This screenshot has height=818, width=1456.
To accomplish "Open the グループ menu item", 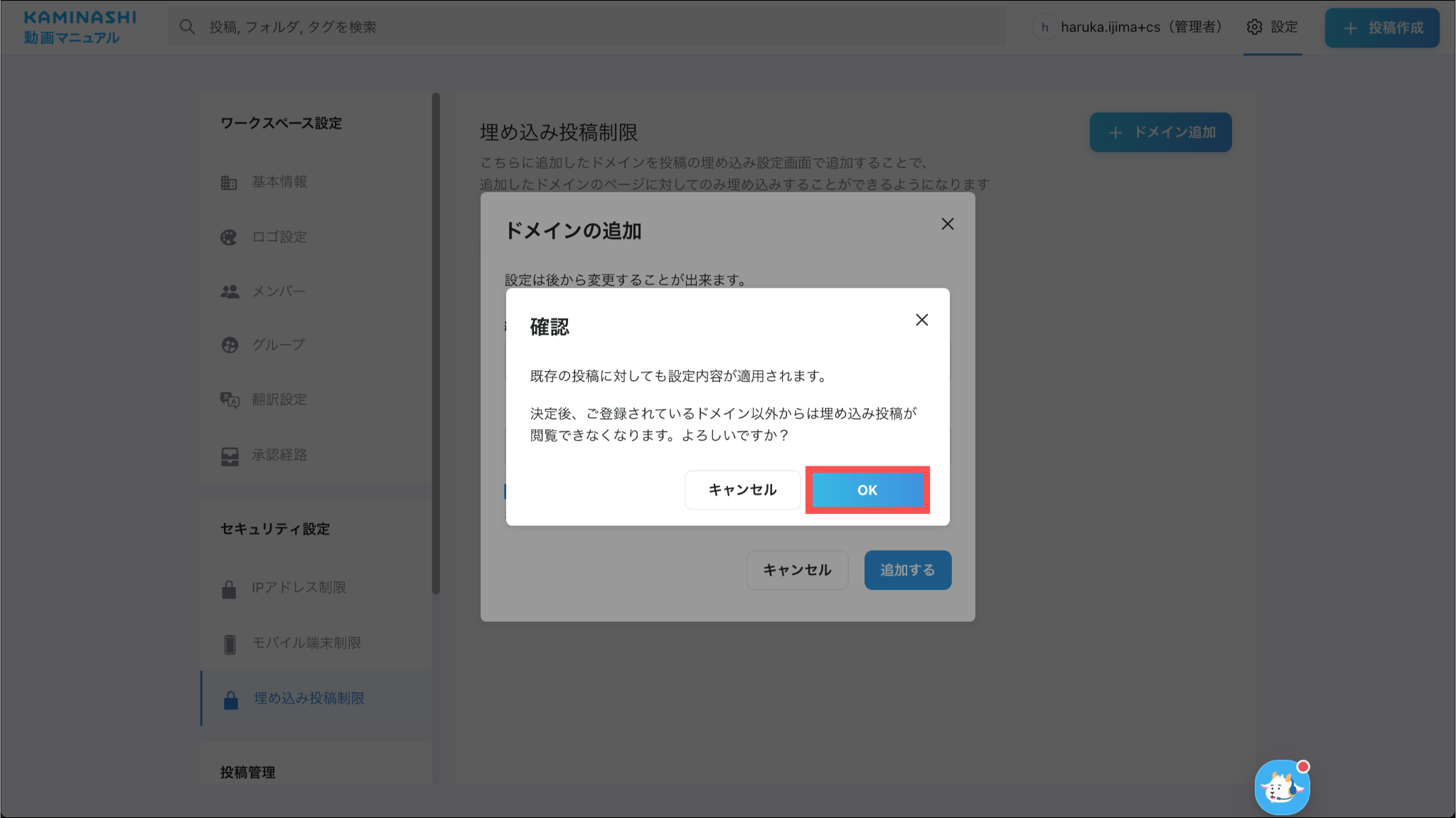I will pyautogui.click(x=278, y=345).
